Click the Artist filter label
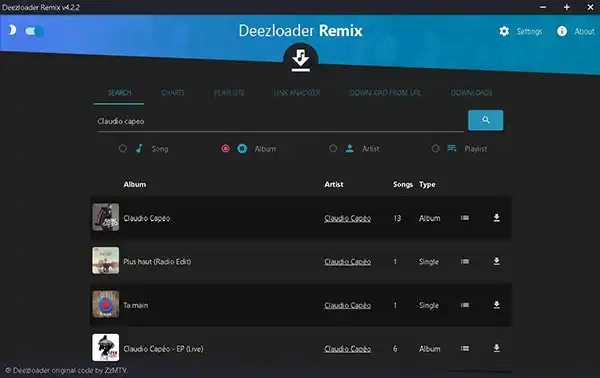600x378 pixels. click(x=371, y=149)
